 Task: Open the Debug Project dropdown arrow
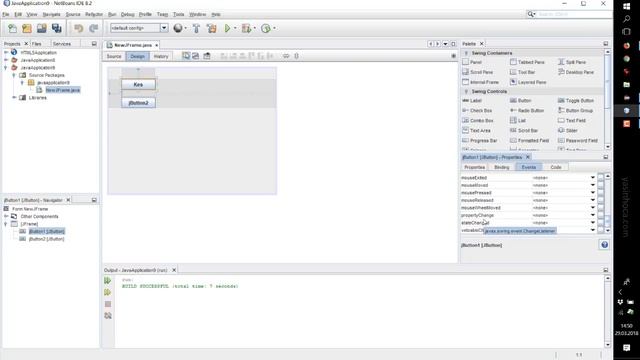(x=255, y=28)
